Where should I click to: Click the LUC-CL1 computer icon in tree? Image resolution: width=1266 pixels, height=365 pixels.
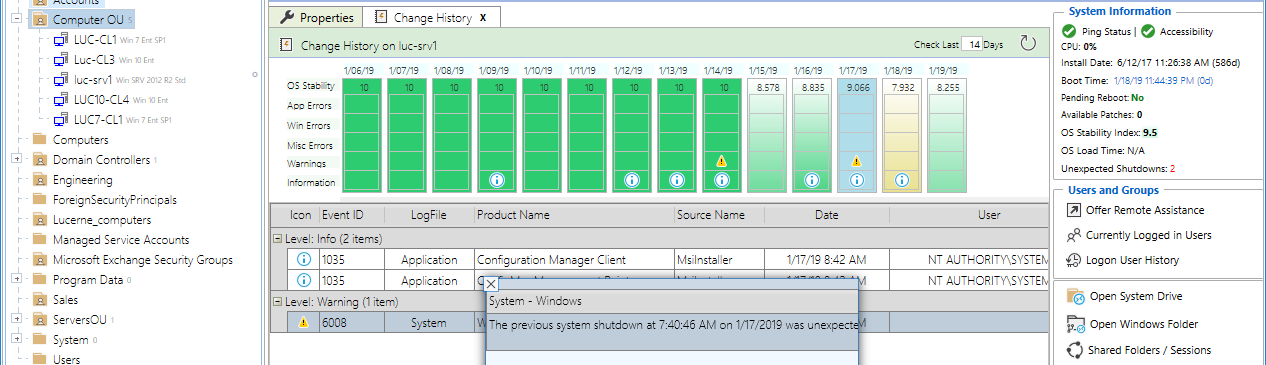[x=60, y=39]
